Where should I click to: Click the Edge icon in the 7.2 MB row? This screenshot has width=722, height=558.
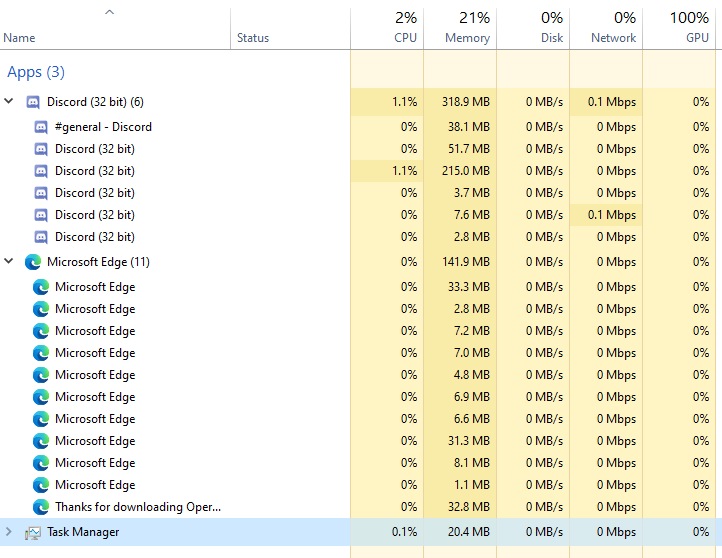[41, 331]
